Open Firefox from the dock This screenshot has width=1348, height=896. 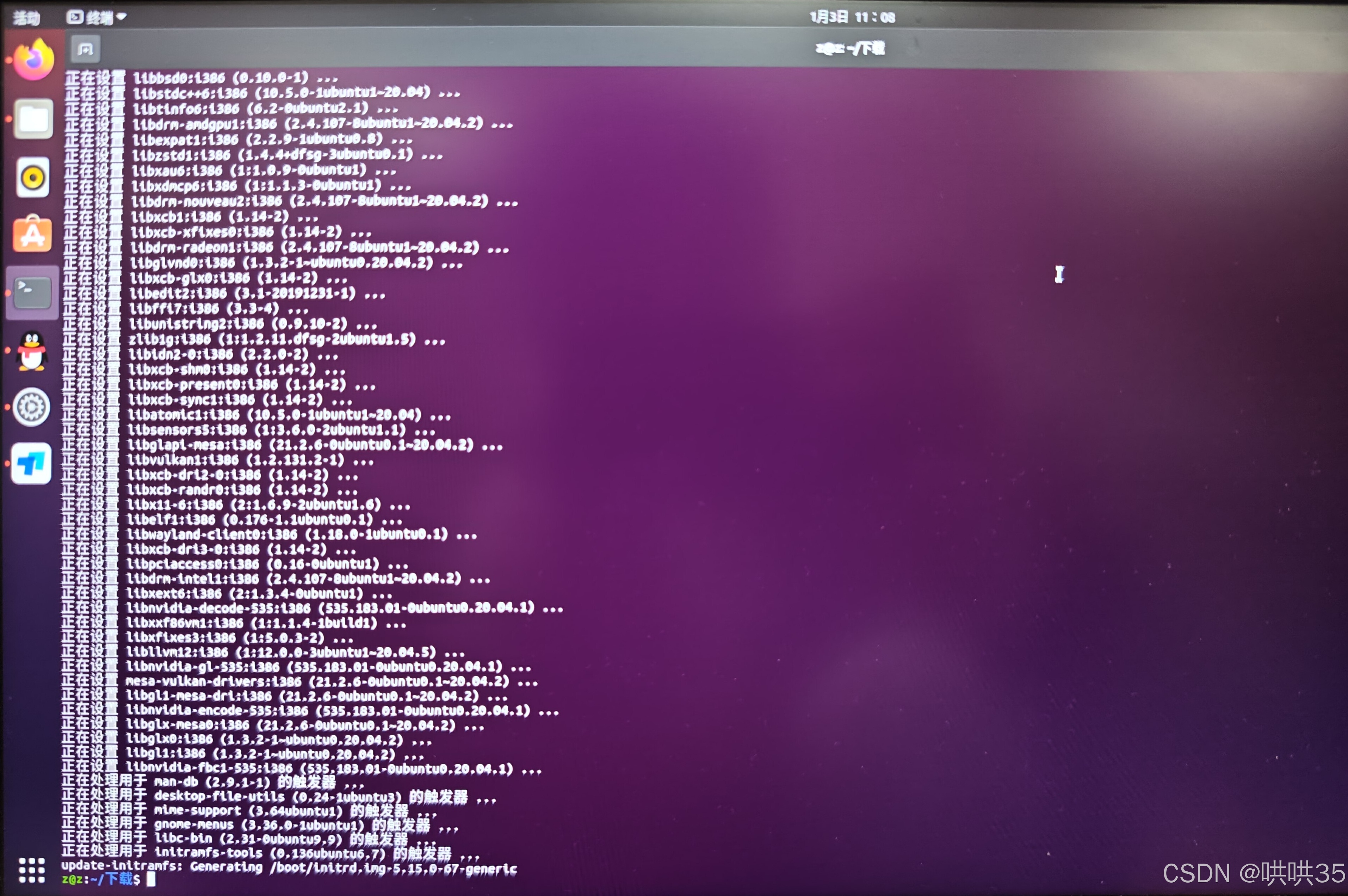coord(33,60)
